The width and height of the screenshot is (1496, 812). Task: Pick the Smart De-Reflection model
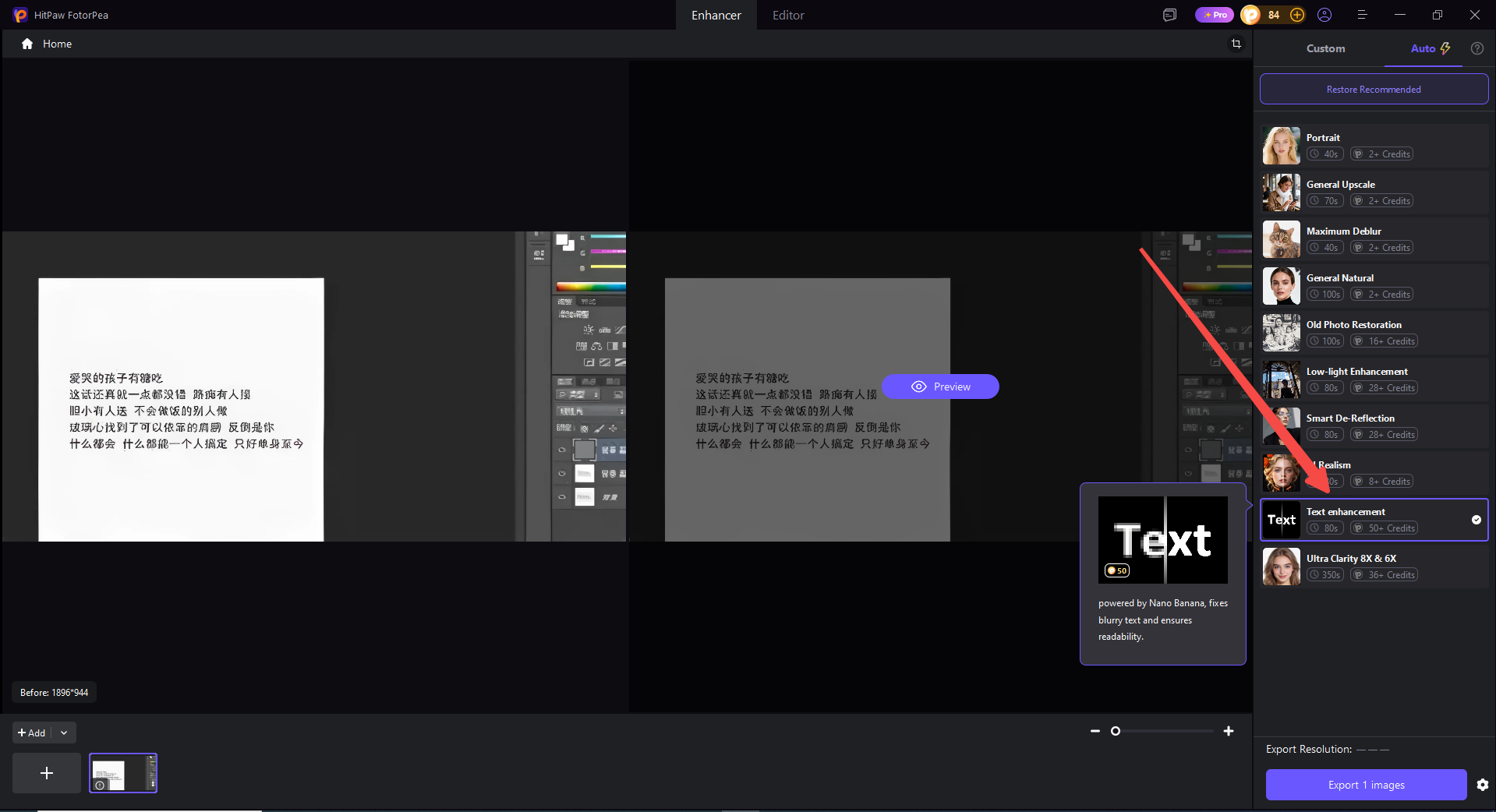point(1374,426)
